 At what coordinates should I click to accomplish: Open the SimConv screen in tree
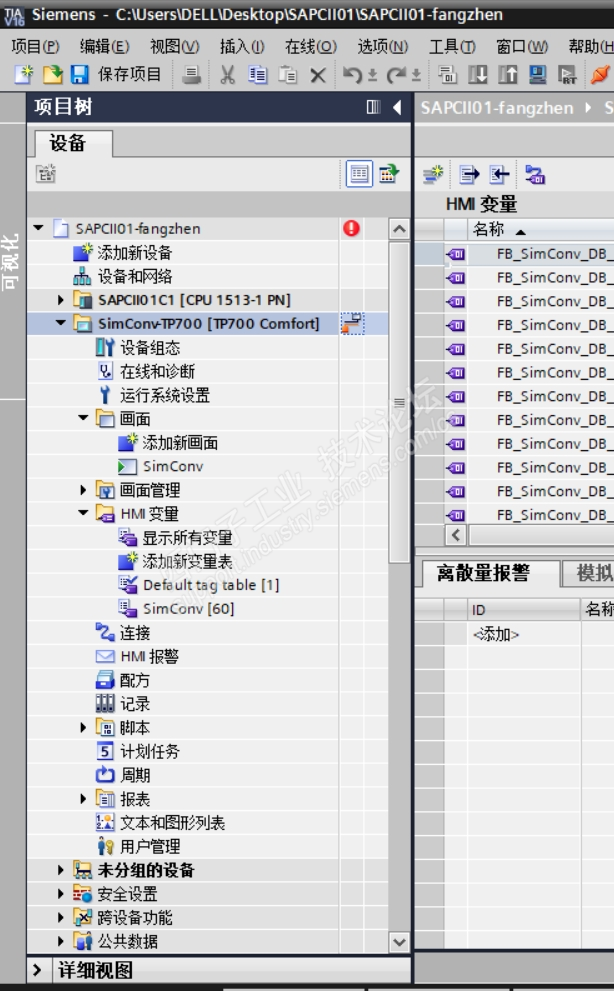[173, 466]
